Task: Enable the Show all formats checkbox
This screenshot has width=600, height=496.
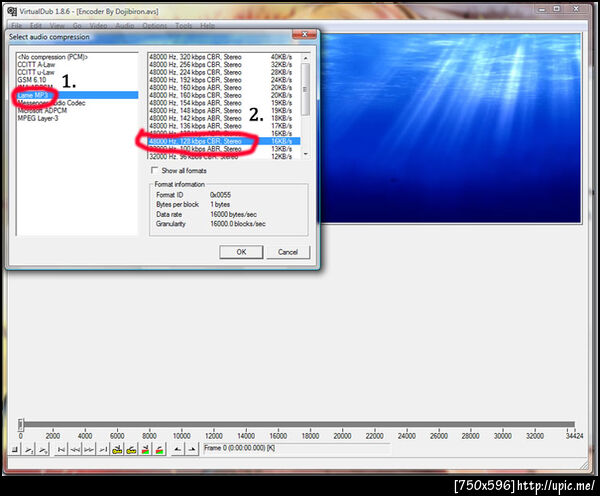Action: (x=154, y=170)
